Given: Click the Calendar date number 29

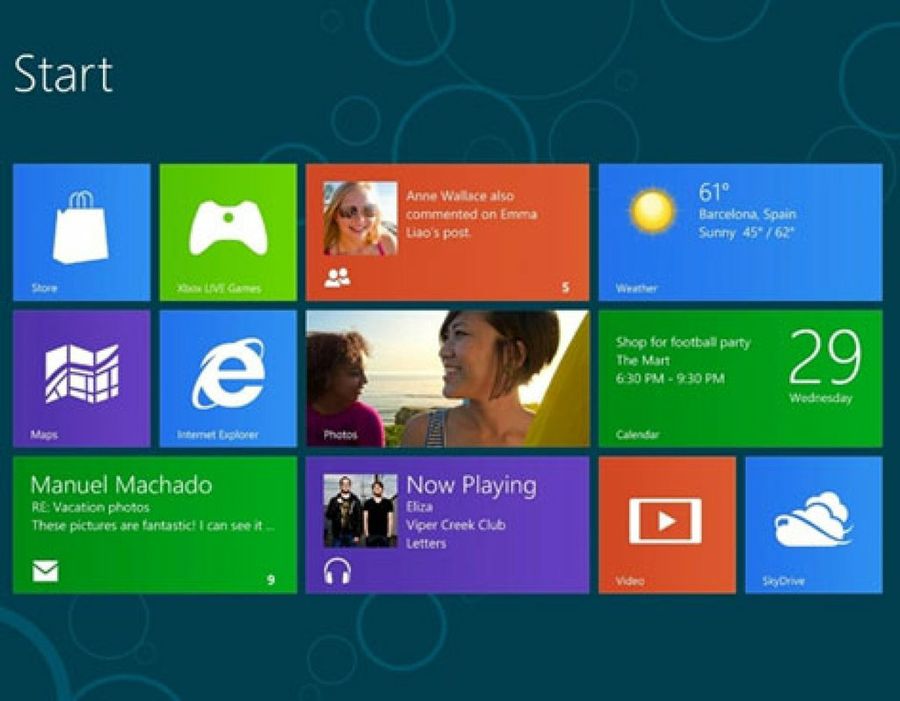Looking at the screenshot, I should 824,357.
